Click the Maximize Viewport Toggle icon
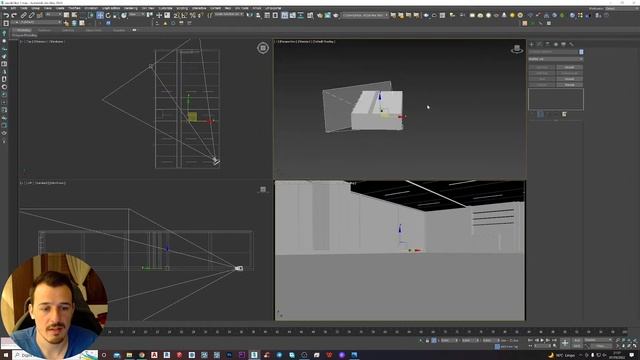640x360 pixels. [635, 346]
